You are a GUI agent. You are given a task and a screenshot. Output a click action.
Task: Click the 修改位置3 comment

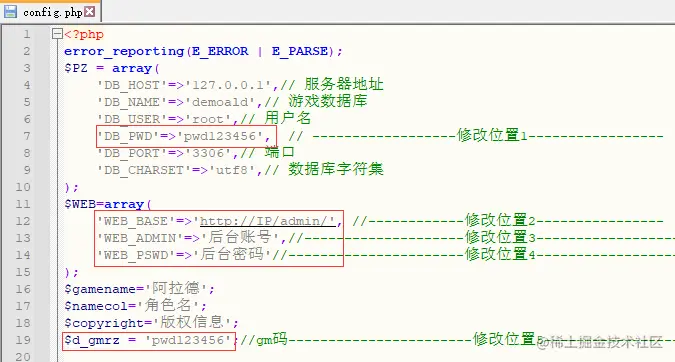(x=500, y=237)
